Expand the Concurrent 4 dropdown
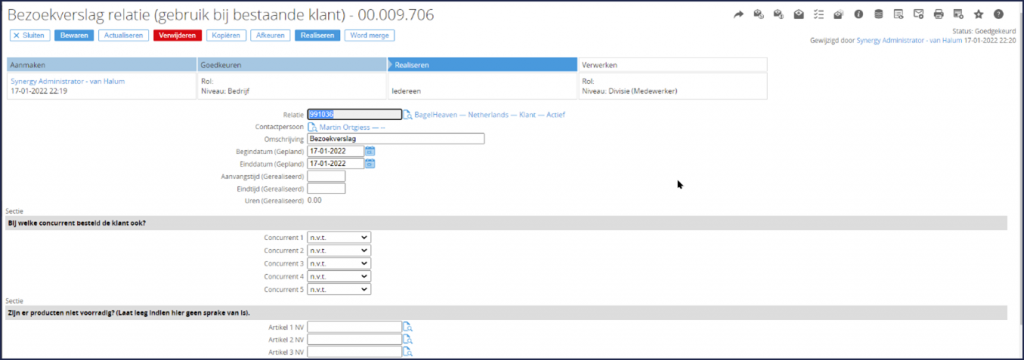This screenshot has width=1024, height=360. pos(339,276)
